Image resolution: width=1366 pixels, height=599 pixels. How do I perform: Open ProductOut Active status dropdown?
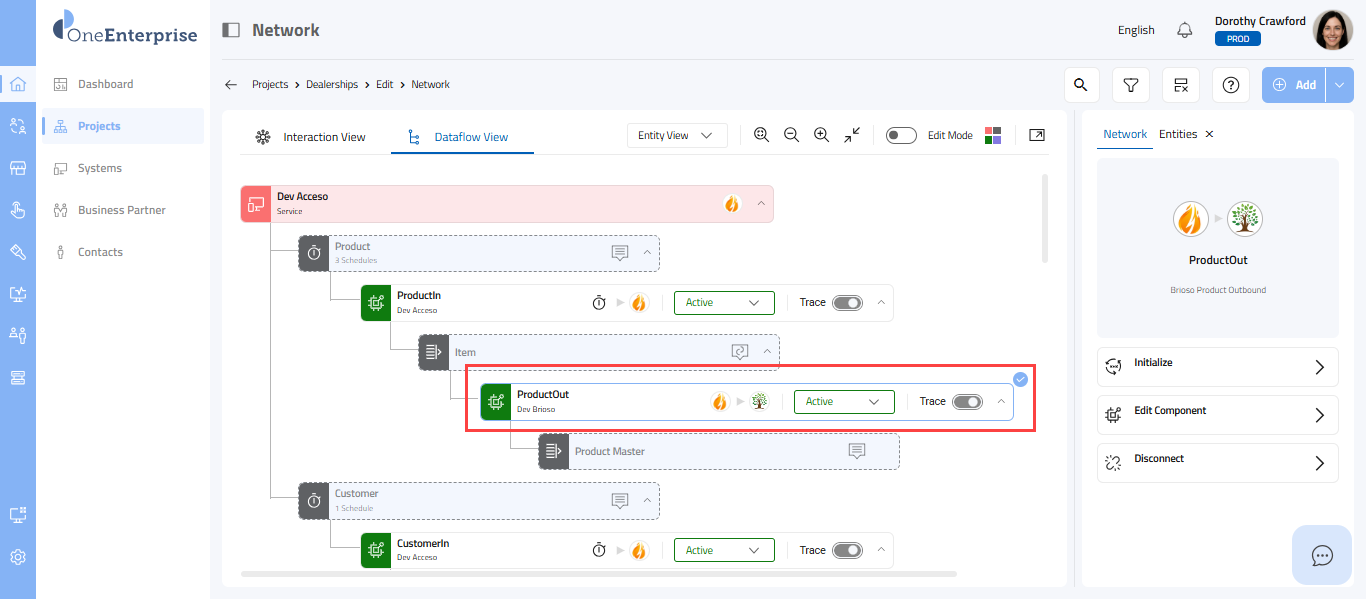[x=843, y=401]
